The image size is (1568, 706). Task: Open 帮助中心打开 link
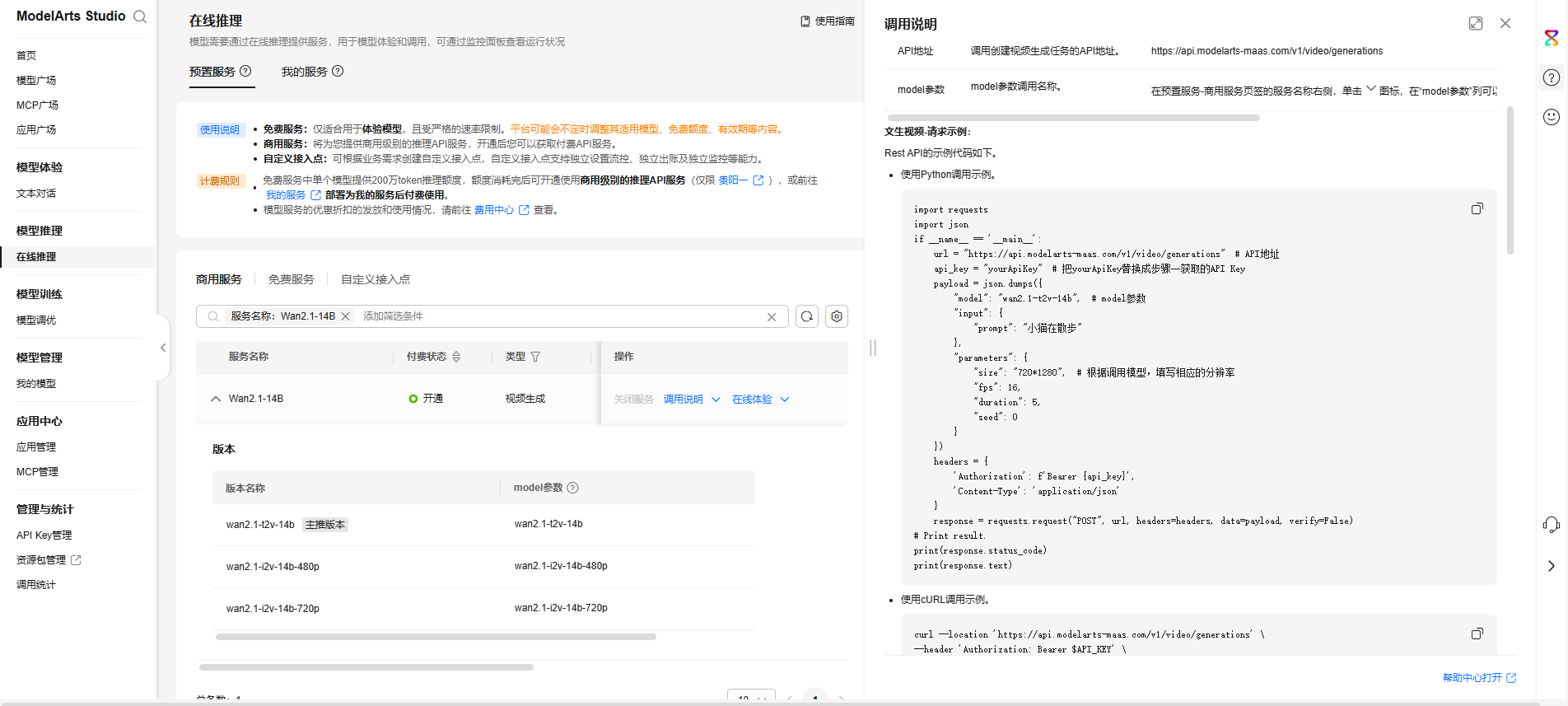coord(1479,678)
